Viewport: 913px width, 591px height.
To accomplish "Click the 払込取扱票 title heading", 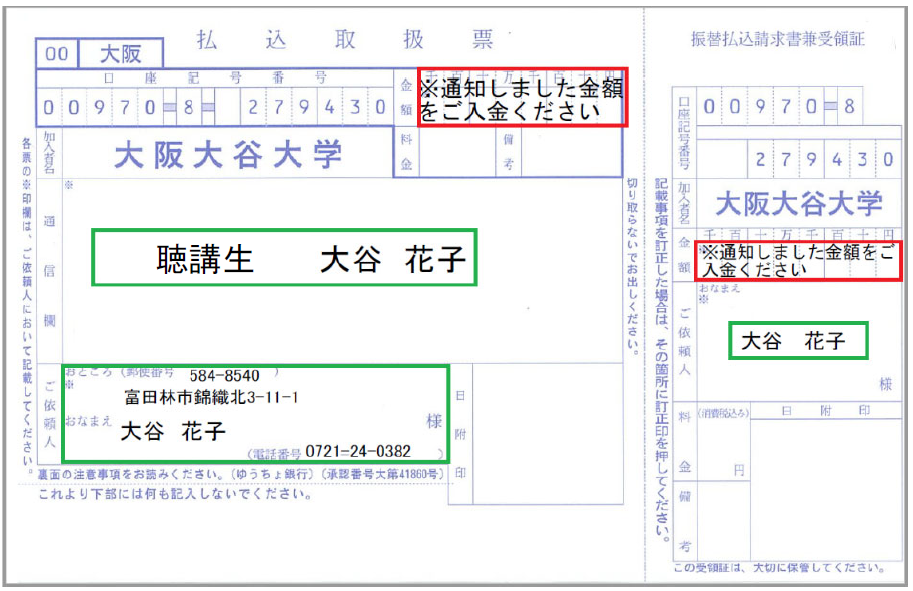I will point(345,40).
